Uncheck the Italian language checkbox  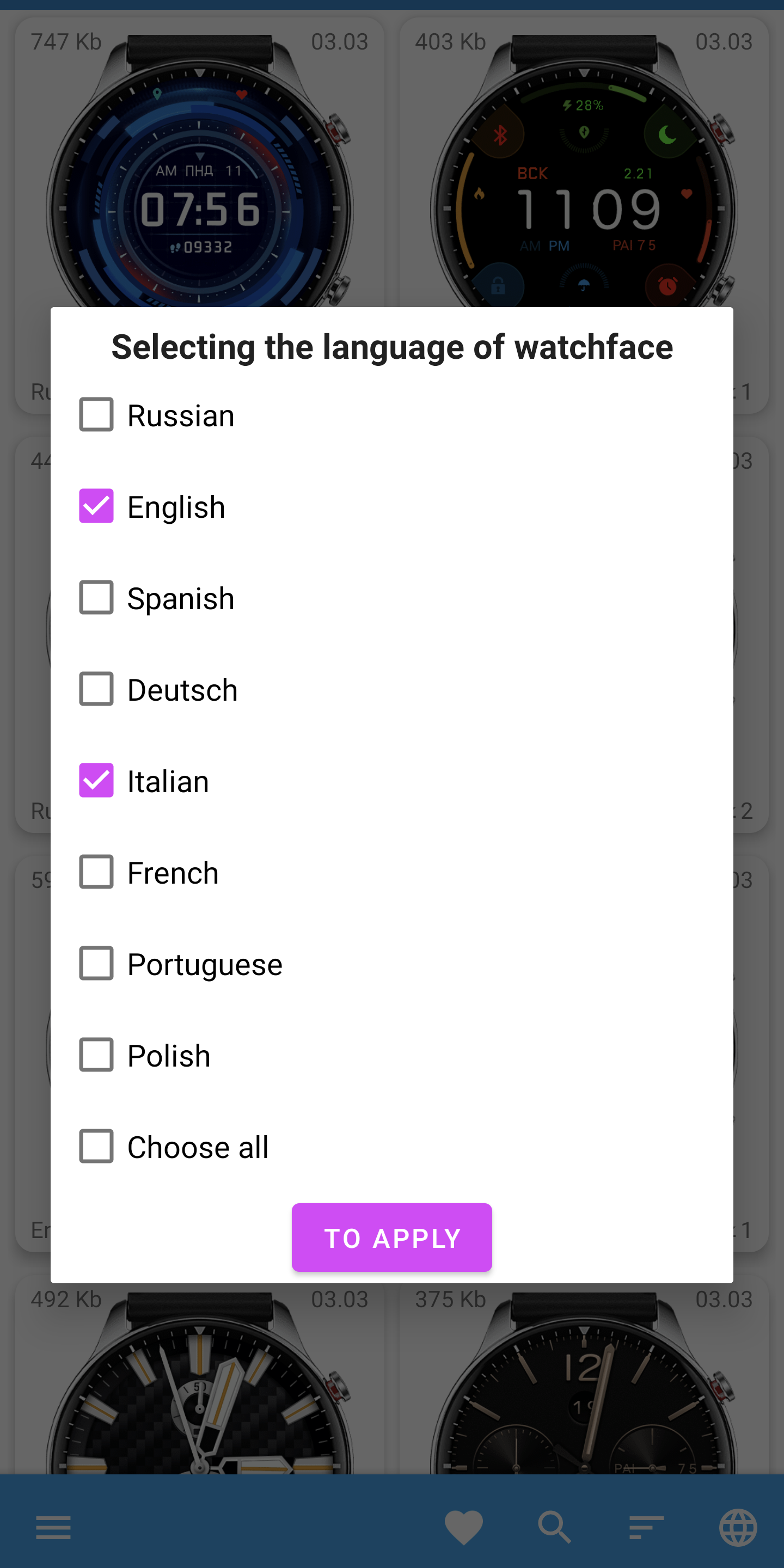point(96,780)
